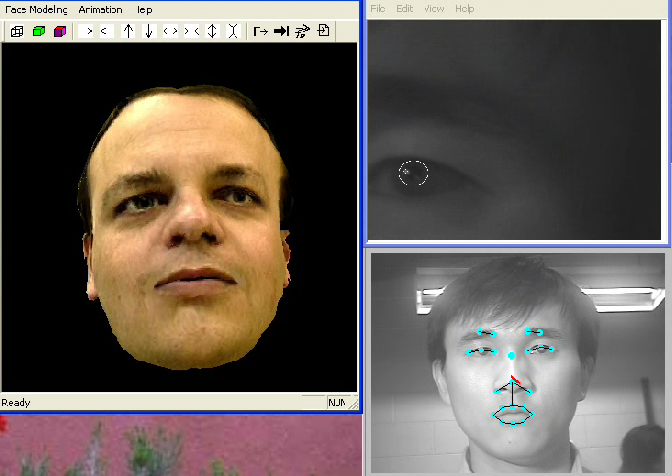Click the '><' narrow toolbar button
672x476 pixels.
pos(191,31)
